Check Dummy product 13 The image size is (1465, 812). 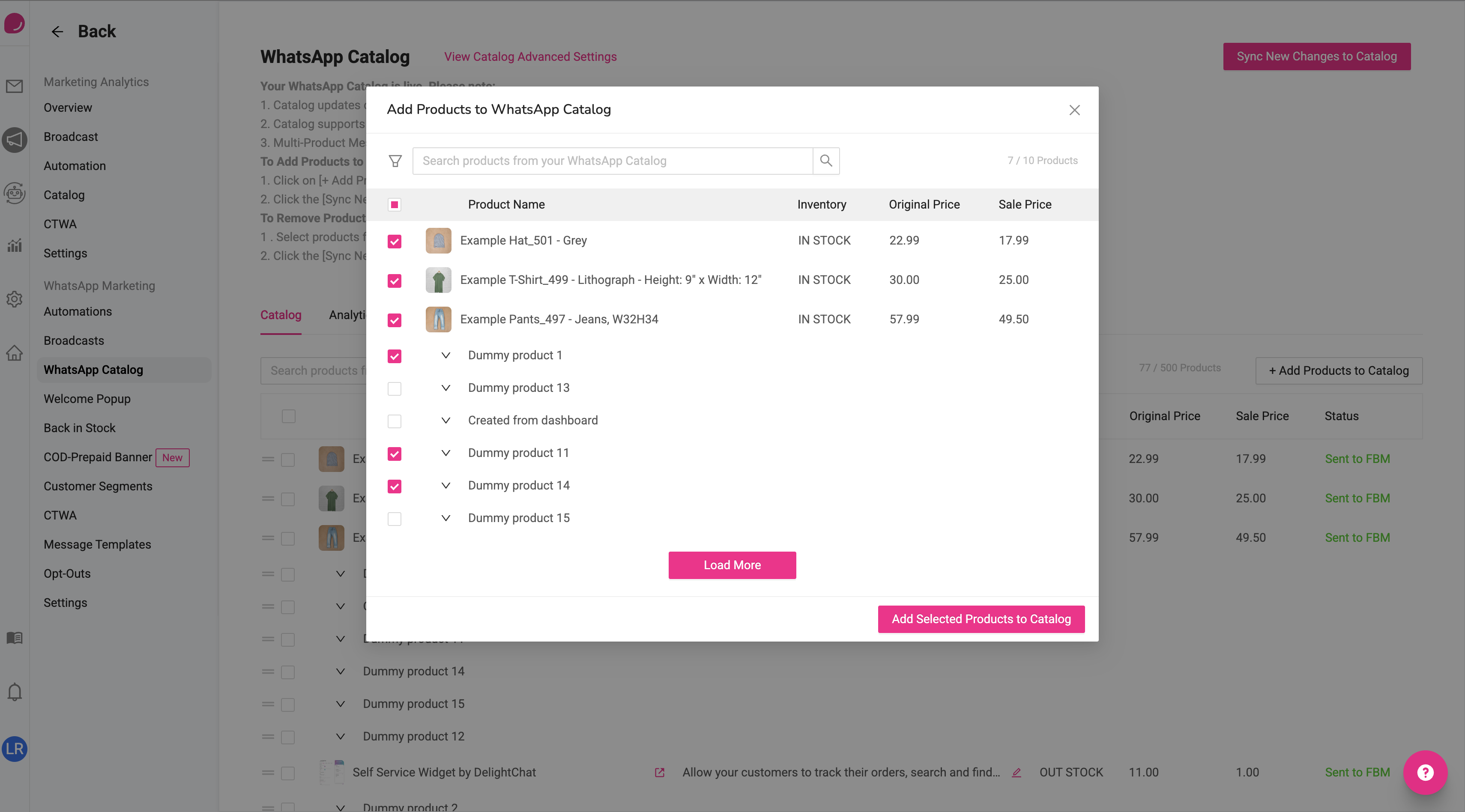[x=395, y=388]
